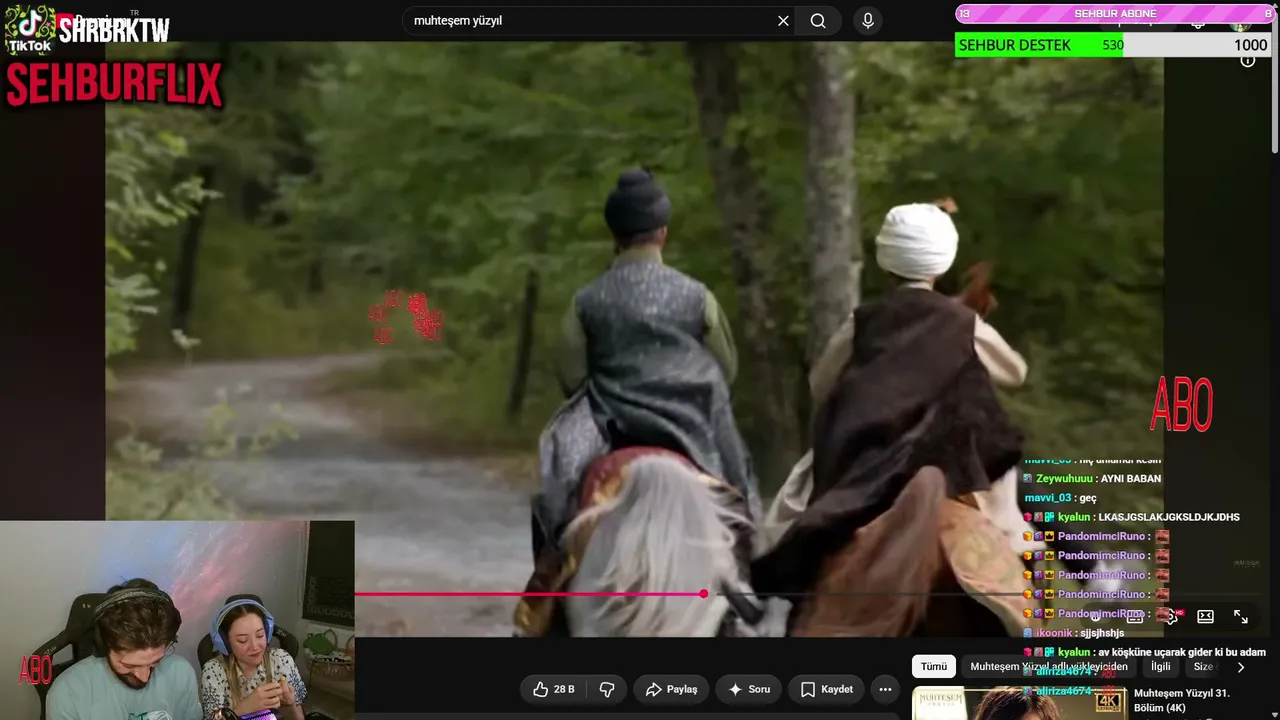
Task: Share the video via Paylaş
Action: coord(671,689)
